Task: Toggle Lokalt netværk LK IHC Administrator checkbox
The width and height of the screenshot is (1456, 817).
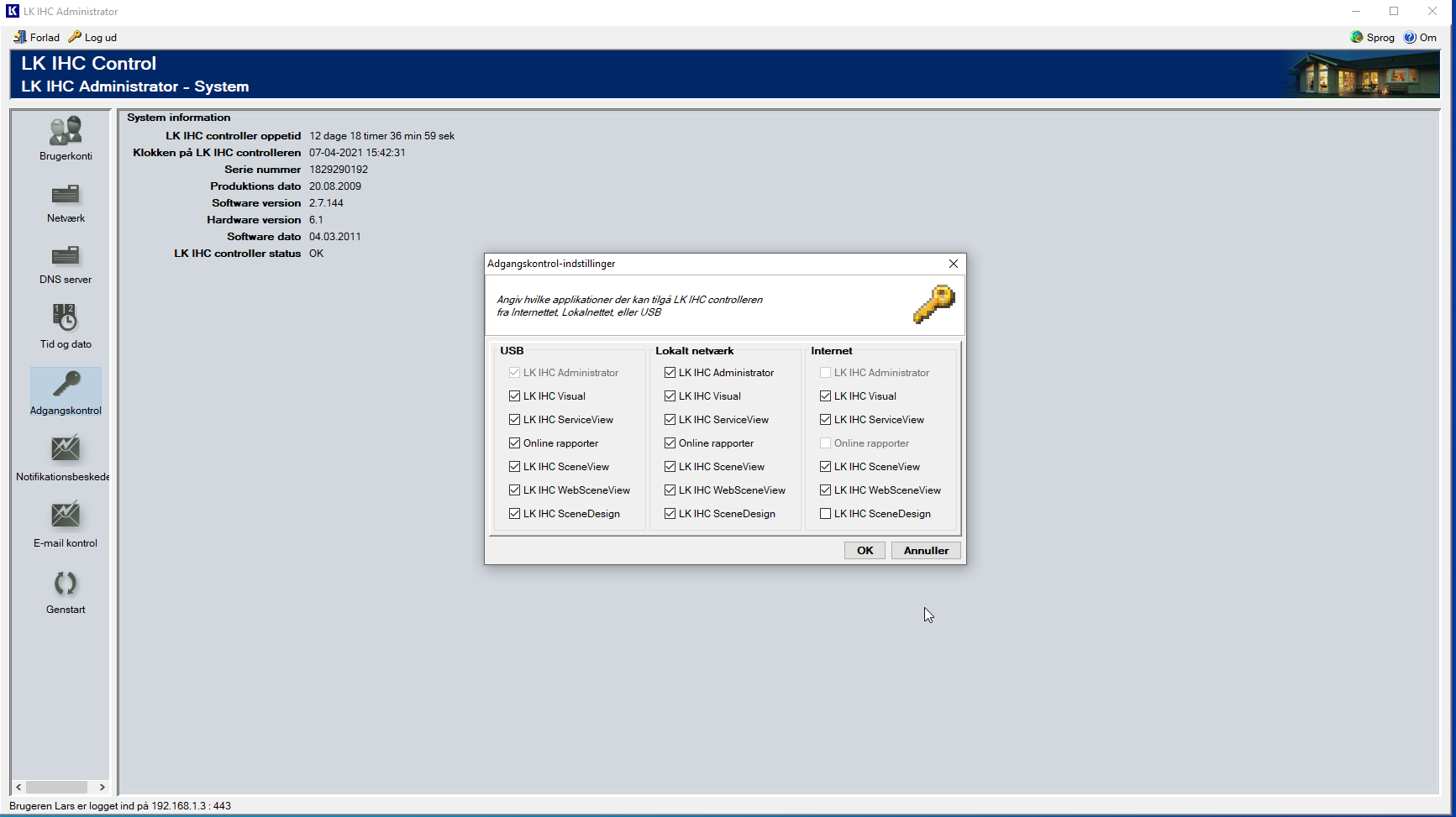Action: (x=670, y=373)
